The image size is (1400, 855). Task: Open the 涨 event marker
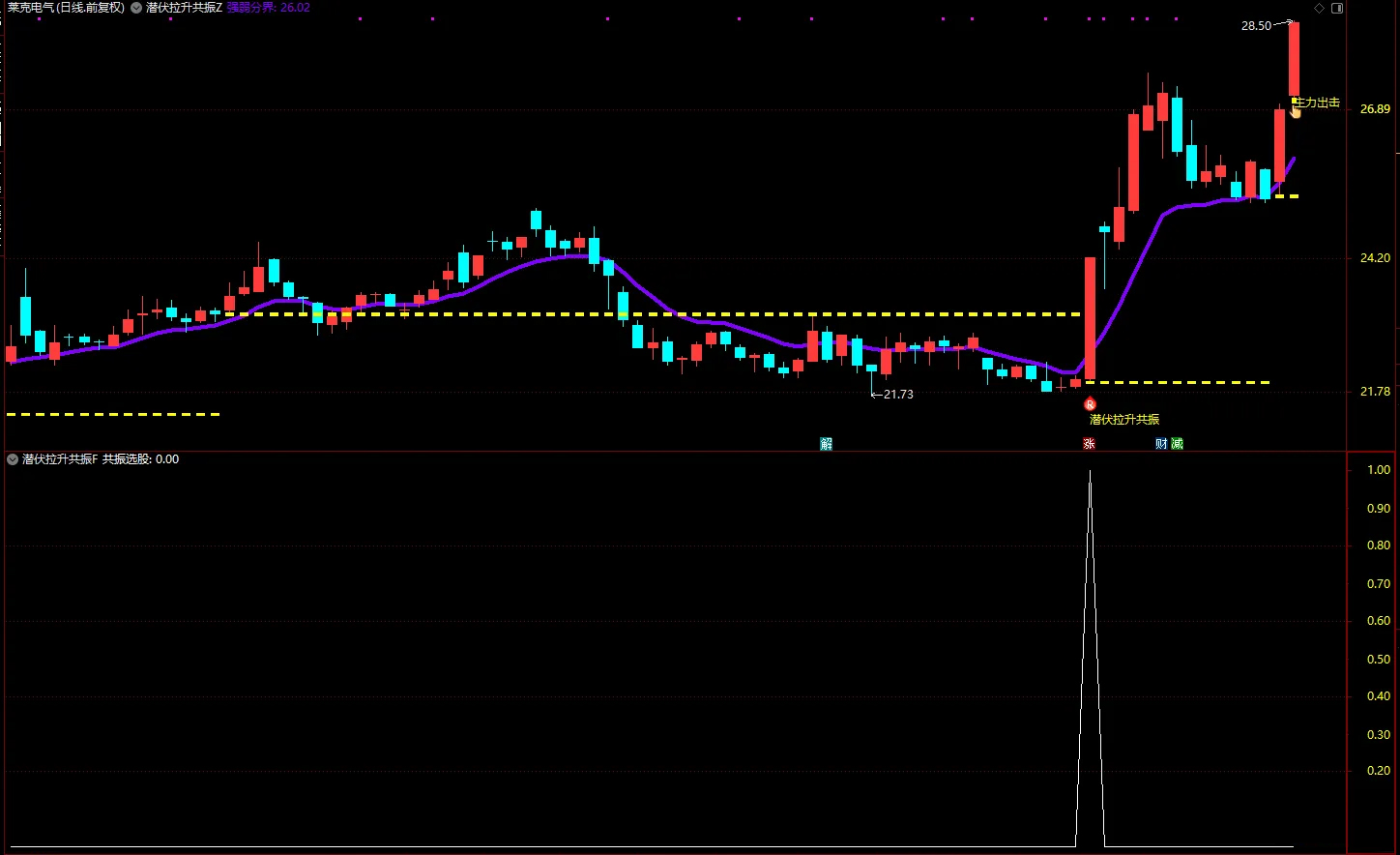[1089, 444]
